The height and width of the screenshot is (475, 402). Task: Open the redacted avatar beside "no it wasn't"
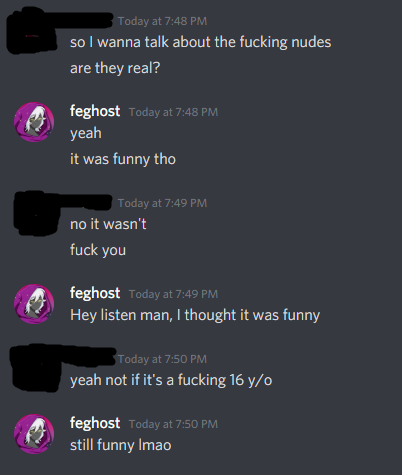[36, 213]
